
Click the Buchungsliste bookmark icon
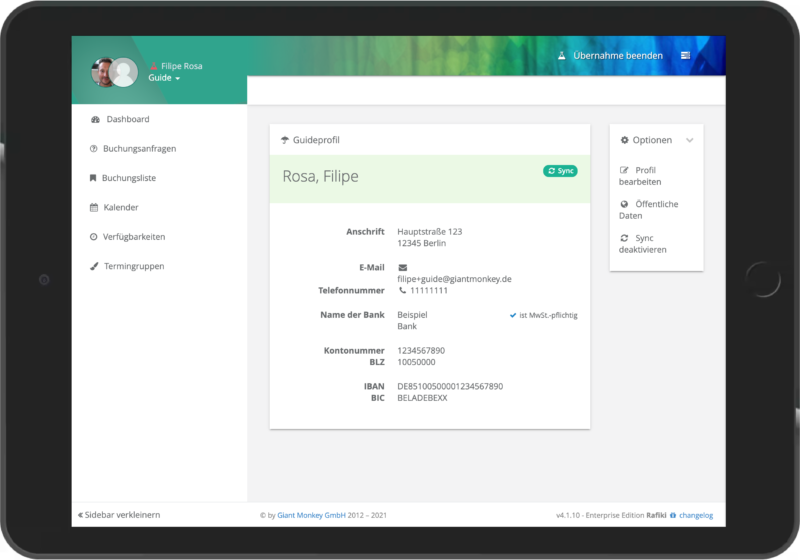pyautogui.click(x=93, y=178)
